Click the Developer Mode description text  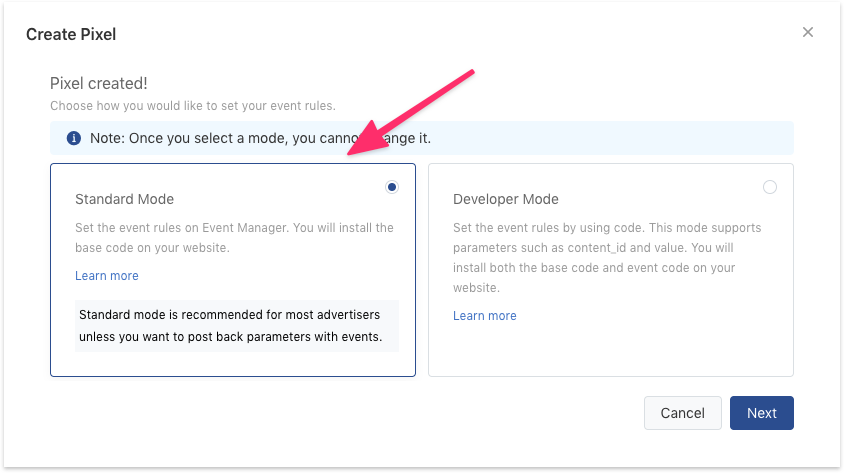[607, 258]
